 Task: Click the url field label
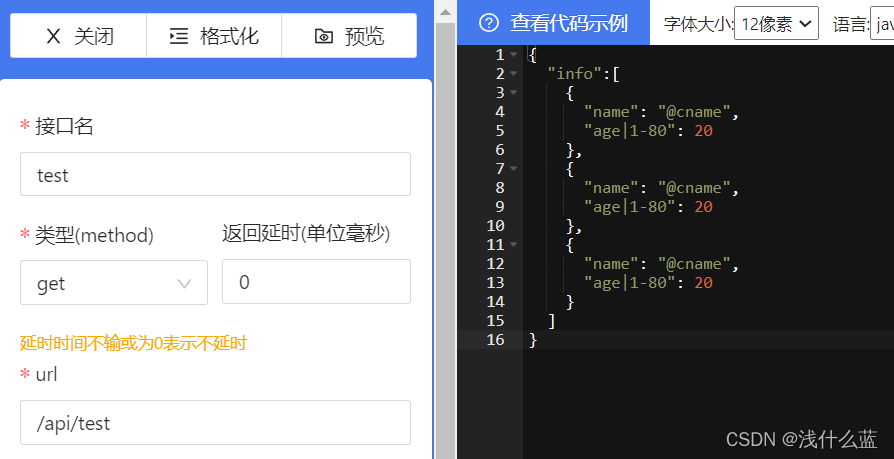[x=46, y=374]
